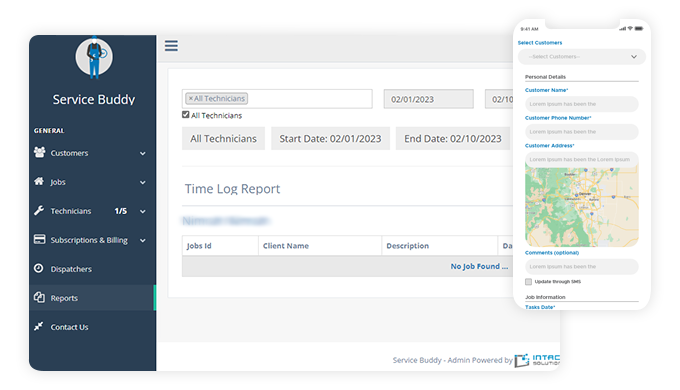
Task: Click the Time Log Report heading
Action: 232,189
